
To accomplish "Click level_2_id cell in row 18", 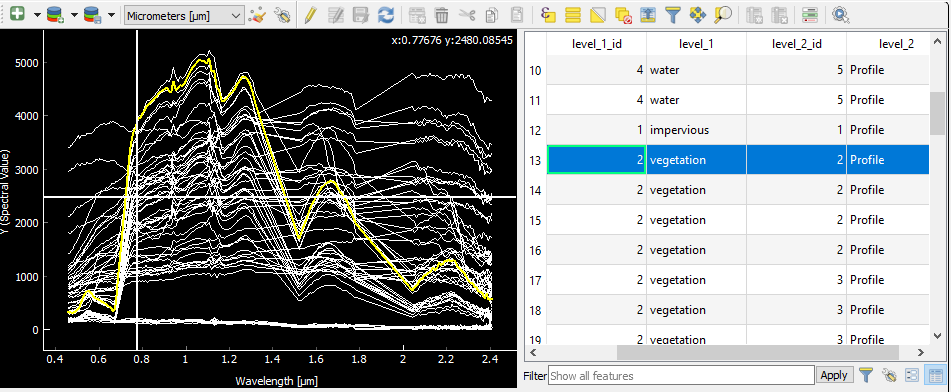I will click(x=796, y=310).
